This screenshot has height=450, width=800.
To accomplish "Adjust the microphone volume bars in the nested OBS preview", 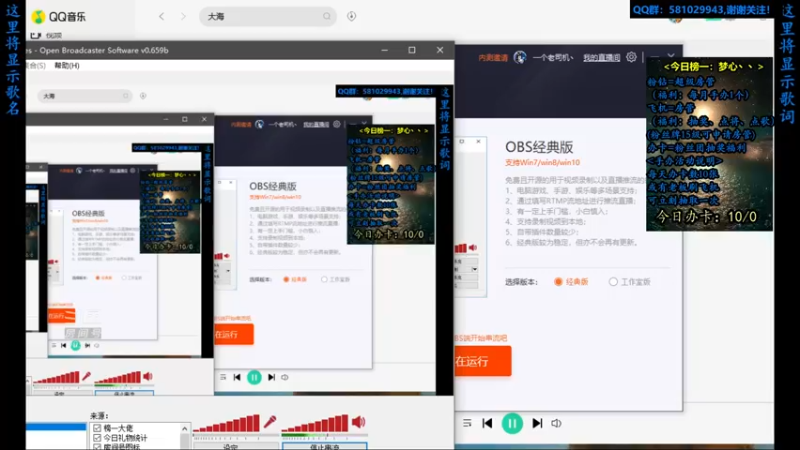I will pyautogui.click(x=56, y=378).
